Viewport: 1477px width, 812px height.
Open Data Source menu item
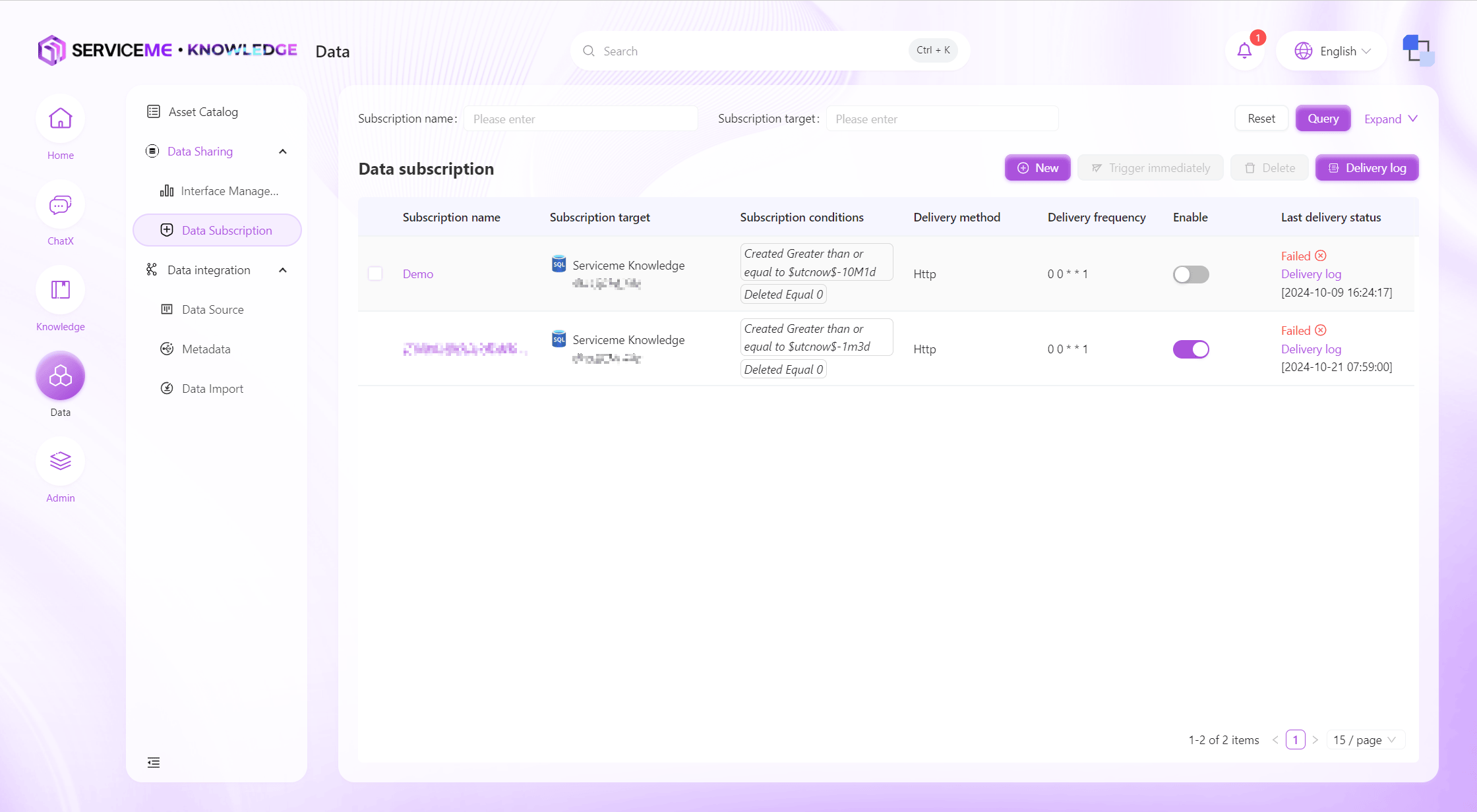(x=212, y=310)
